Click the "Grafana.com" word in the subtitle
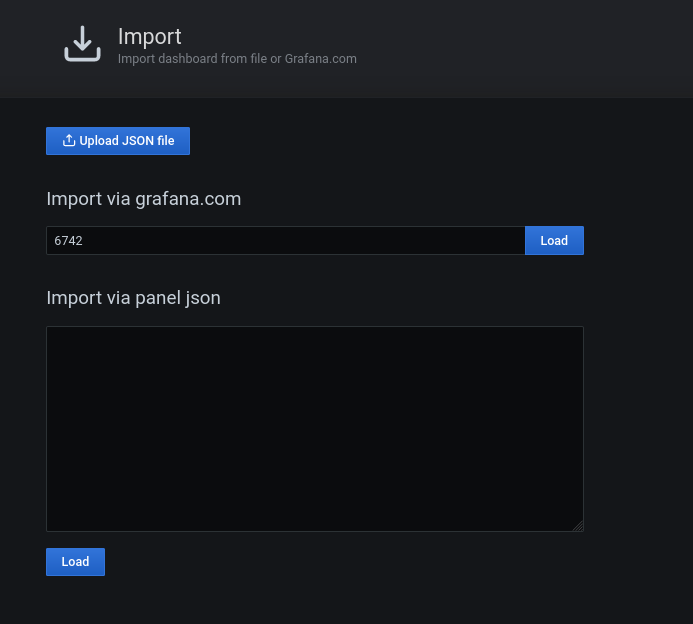Screen dimensions: 693x624 point(320,59)
